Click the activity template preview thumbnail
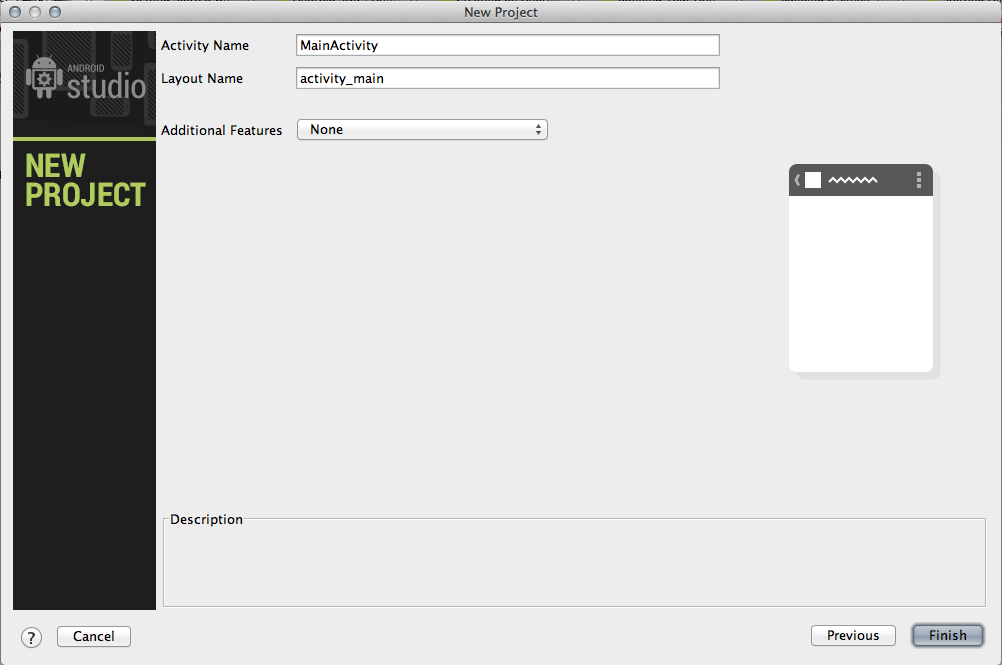Screen dimensions: 1002x665 pos(861,268)
